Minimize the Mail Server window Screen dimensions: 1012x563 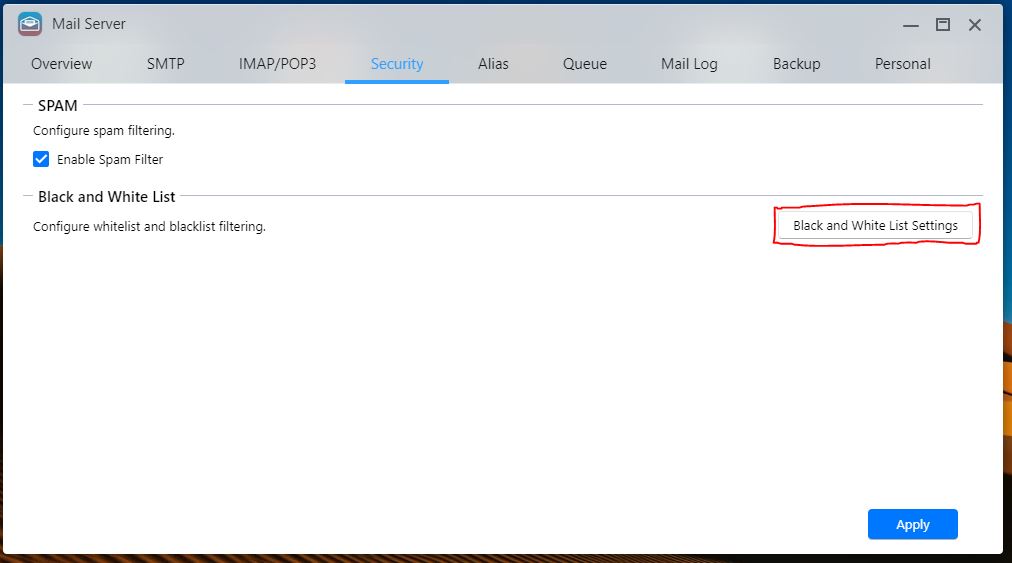[x=911, y=25]
